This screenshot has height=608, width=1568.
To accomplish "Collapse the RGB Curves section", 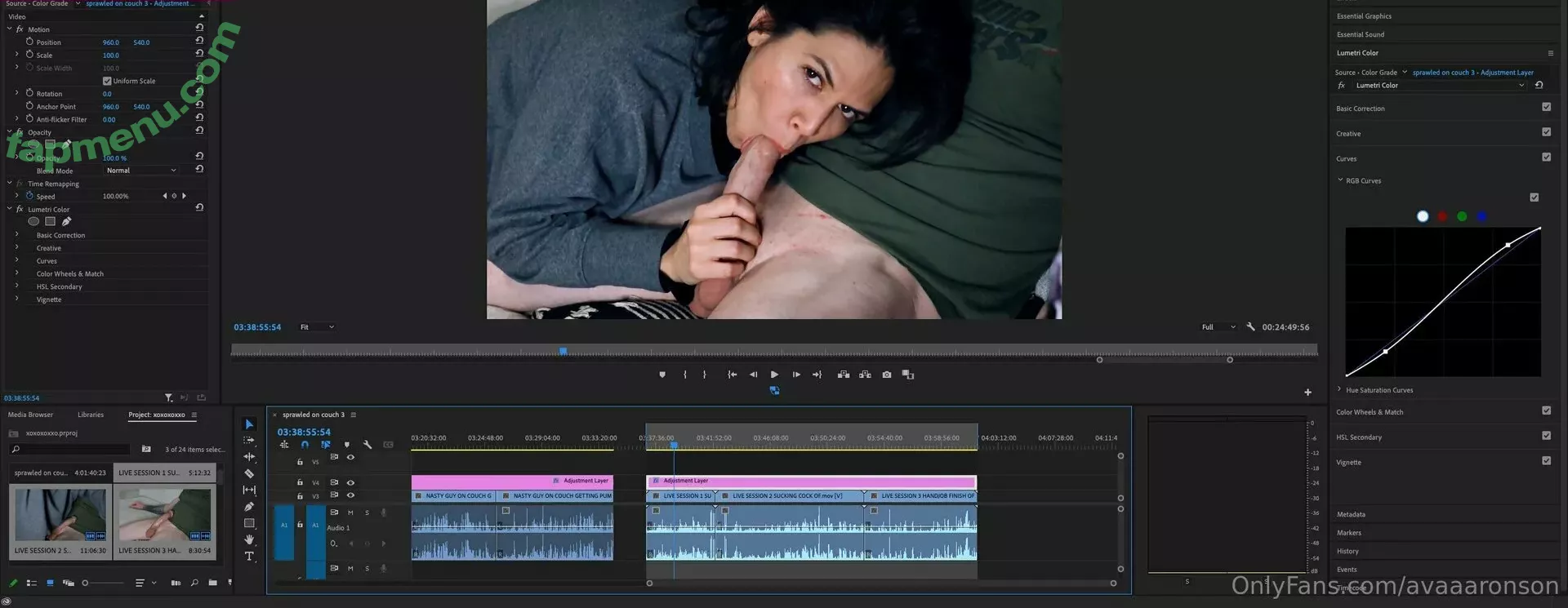I will click(1340, 180).
